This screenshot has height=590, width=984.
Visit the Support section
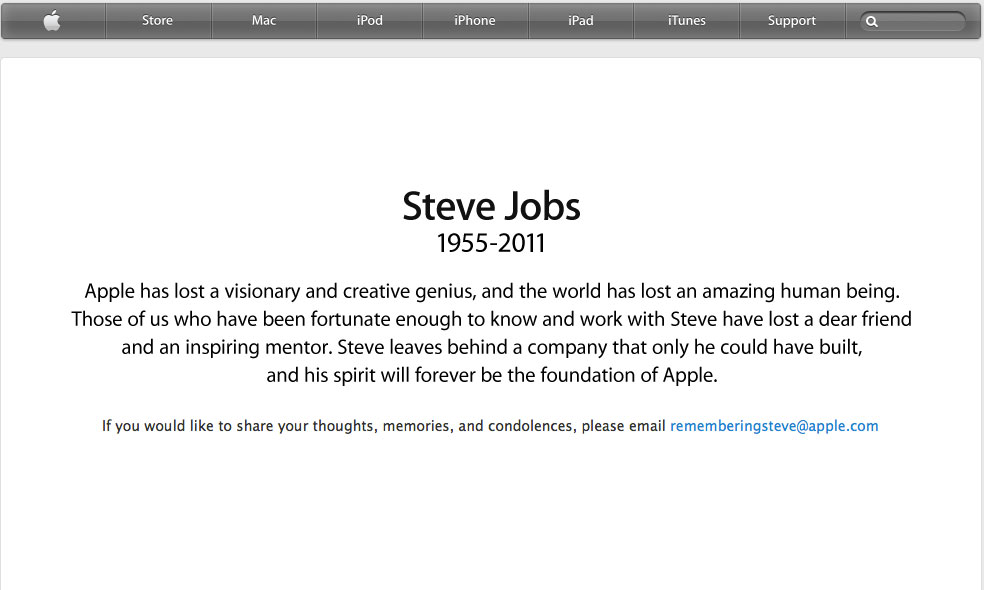coord(791,21)
